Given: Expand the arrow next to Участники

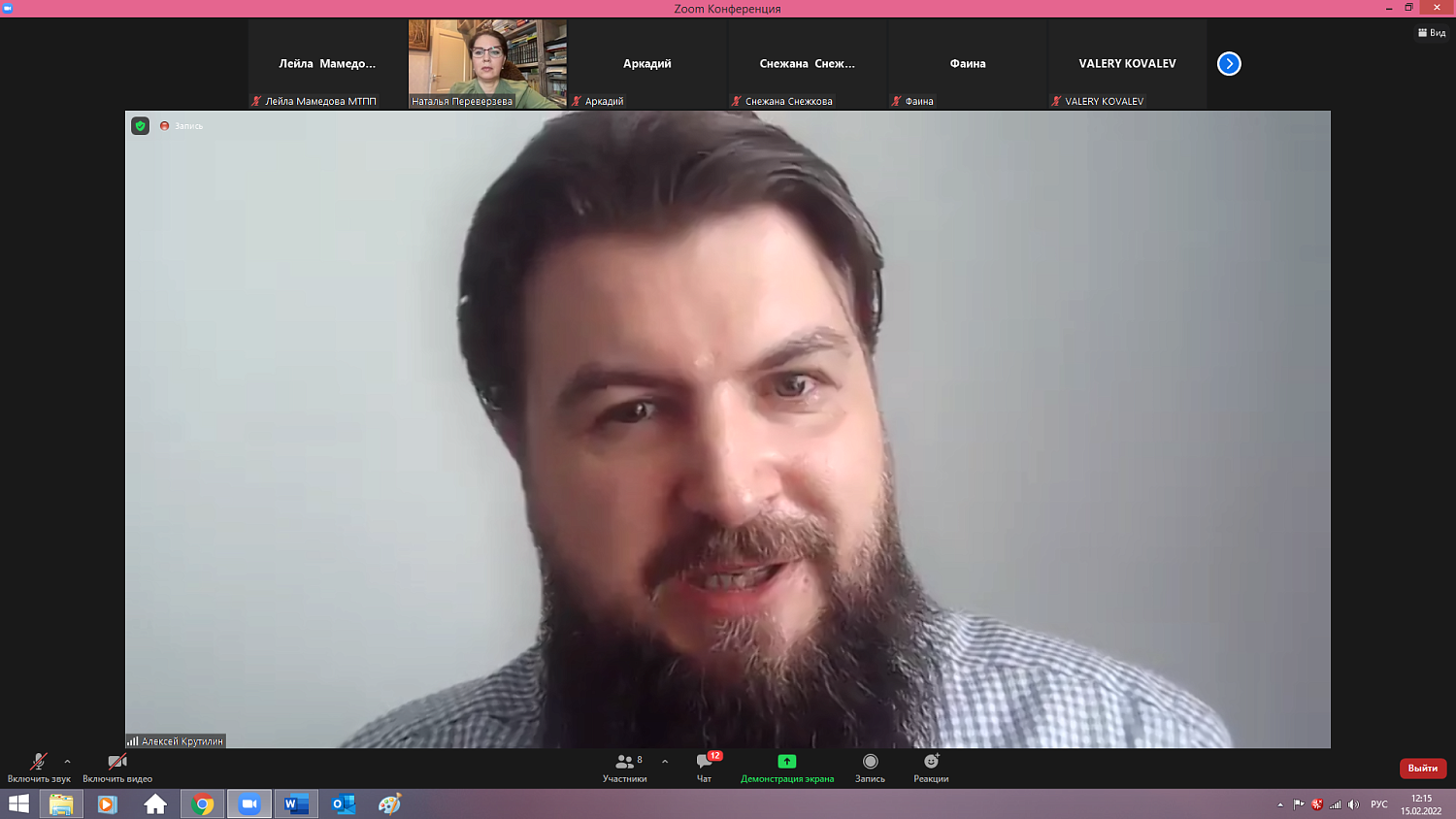Looking at the screenshot, I should point(665,762).
